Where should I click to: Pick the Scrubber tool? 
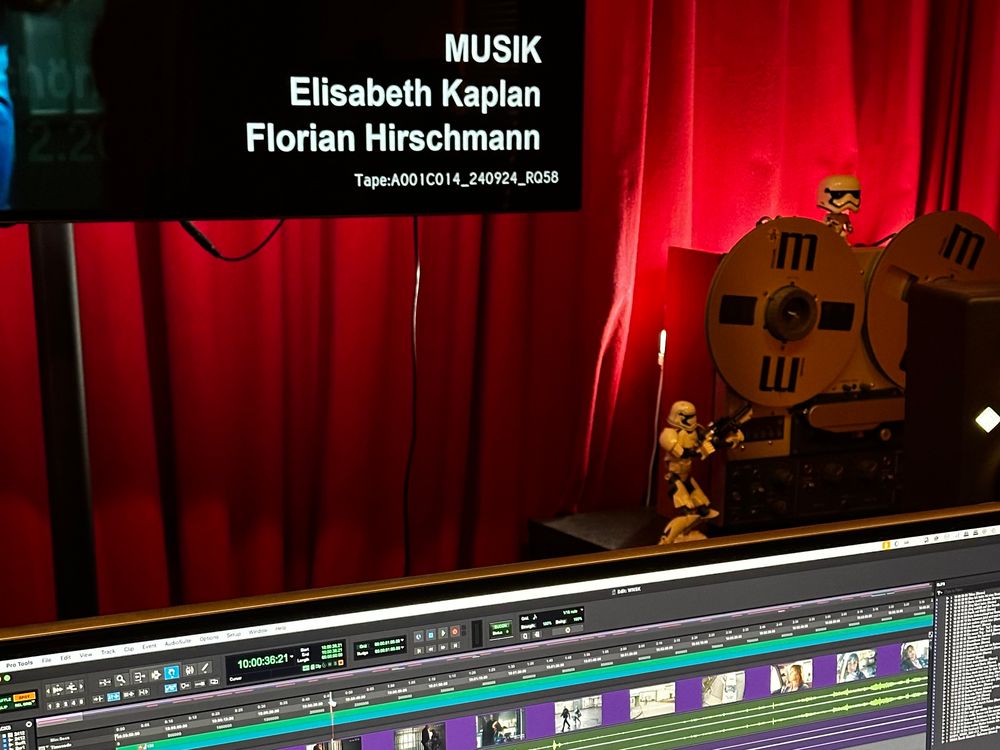pyautogui.click(x=188, y=671)
